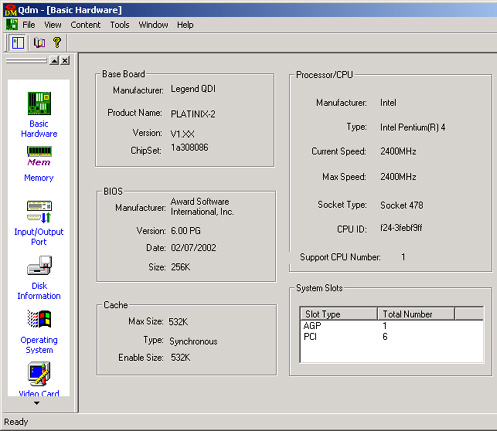The image size is (497, 431).
Task: Select the AGP row in System Slots
Action: (x=392, y=326)
